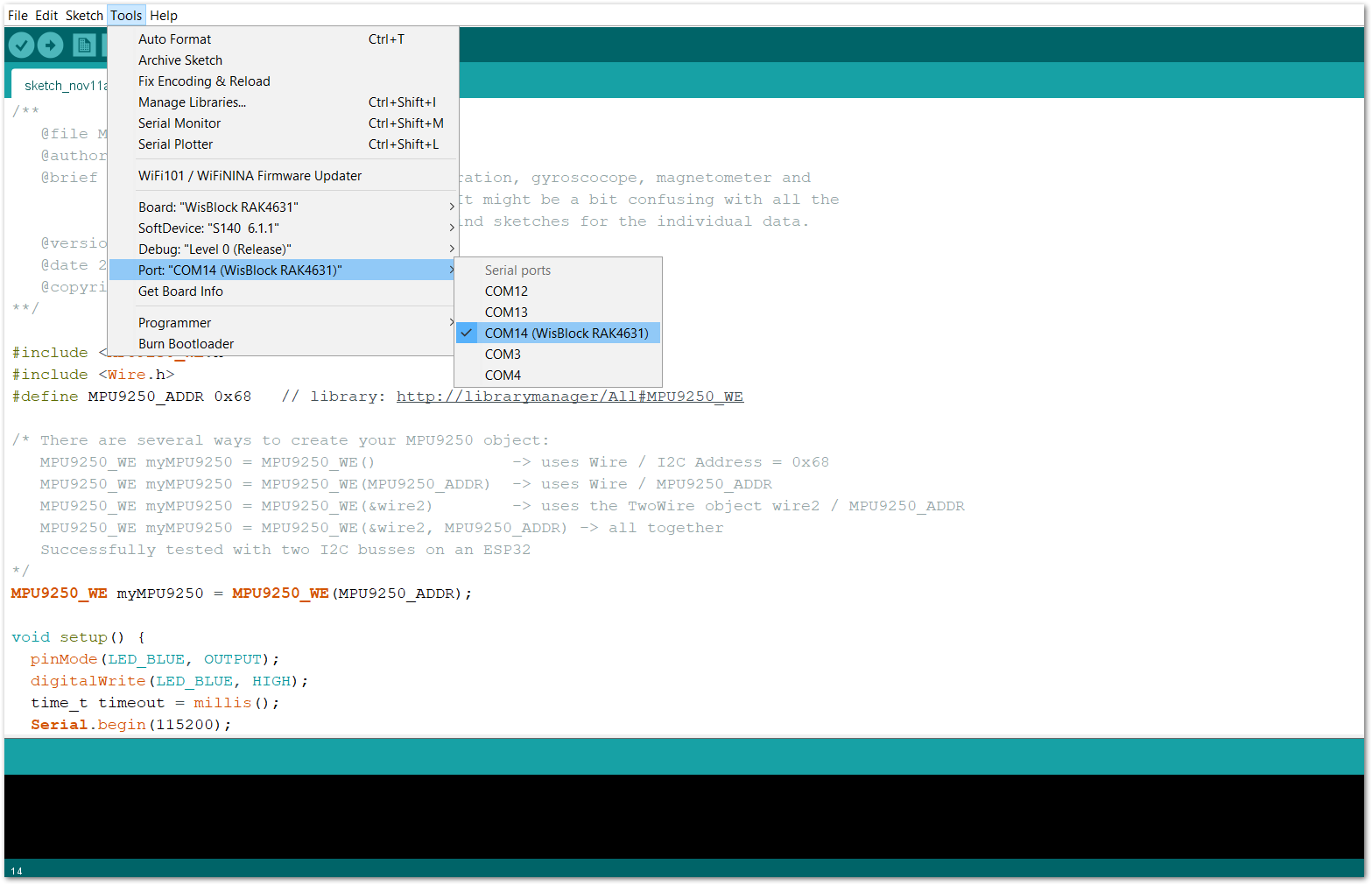Click Get Board Info

[x=283, y=291]
